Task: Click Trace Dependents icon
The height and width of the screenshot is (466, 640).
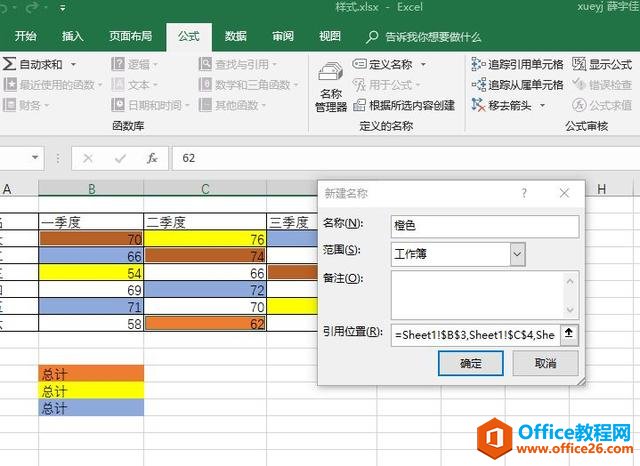Action: [478, 85]
